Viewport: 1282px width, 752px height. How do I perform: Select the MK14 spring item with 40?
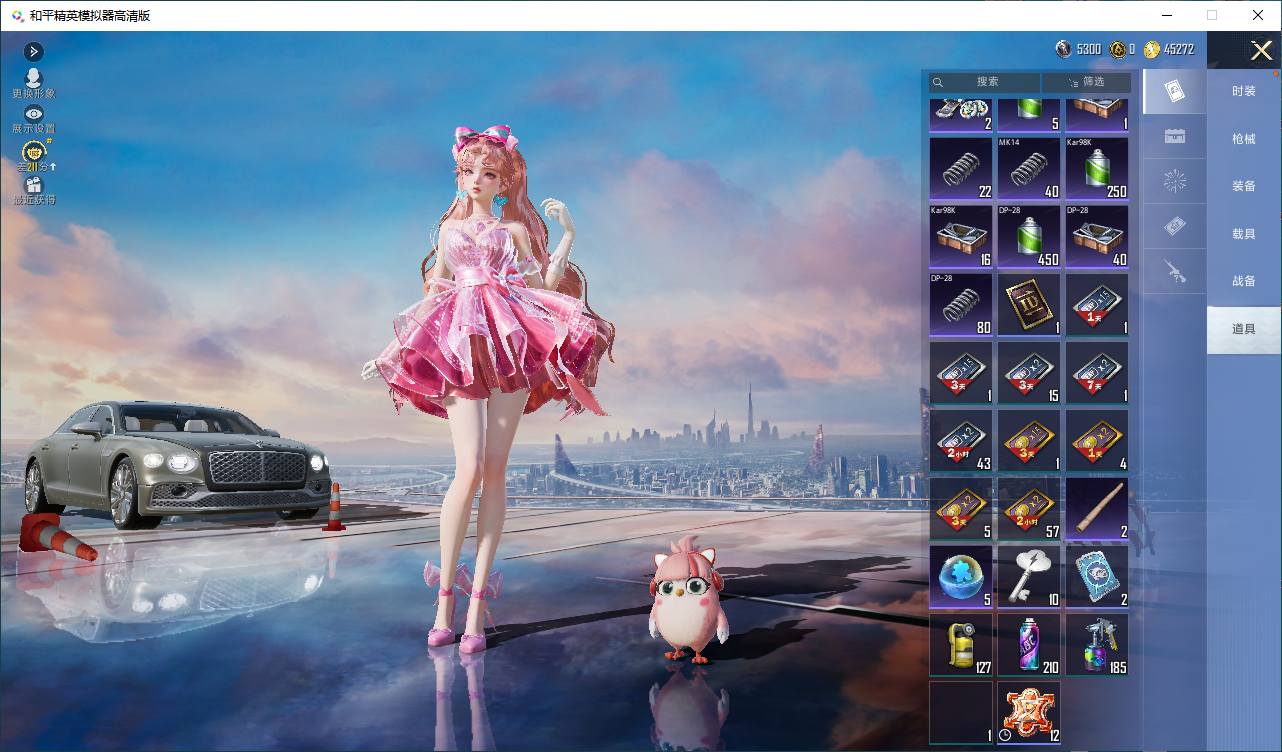[1029, 169]
